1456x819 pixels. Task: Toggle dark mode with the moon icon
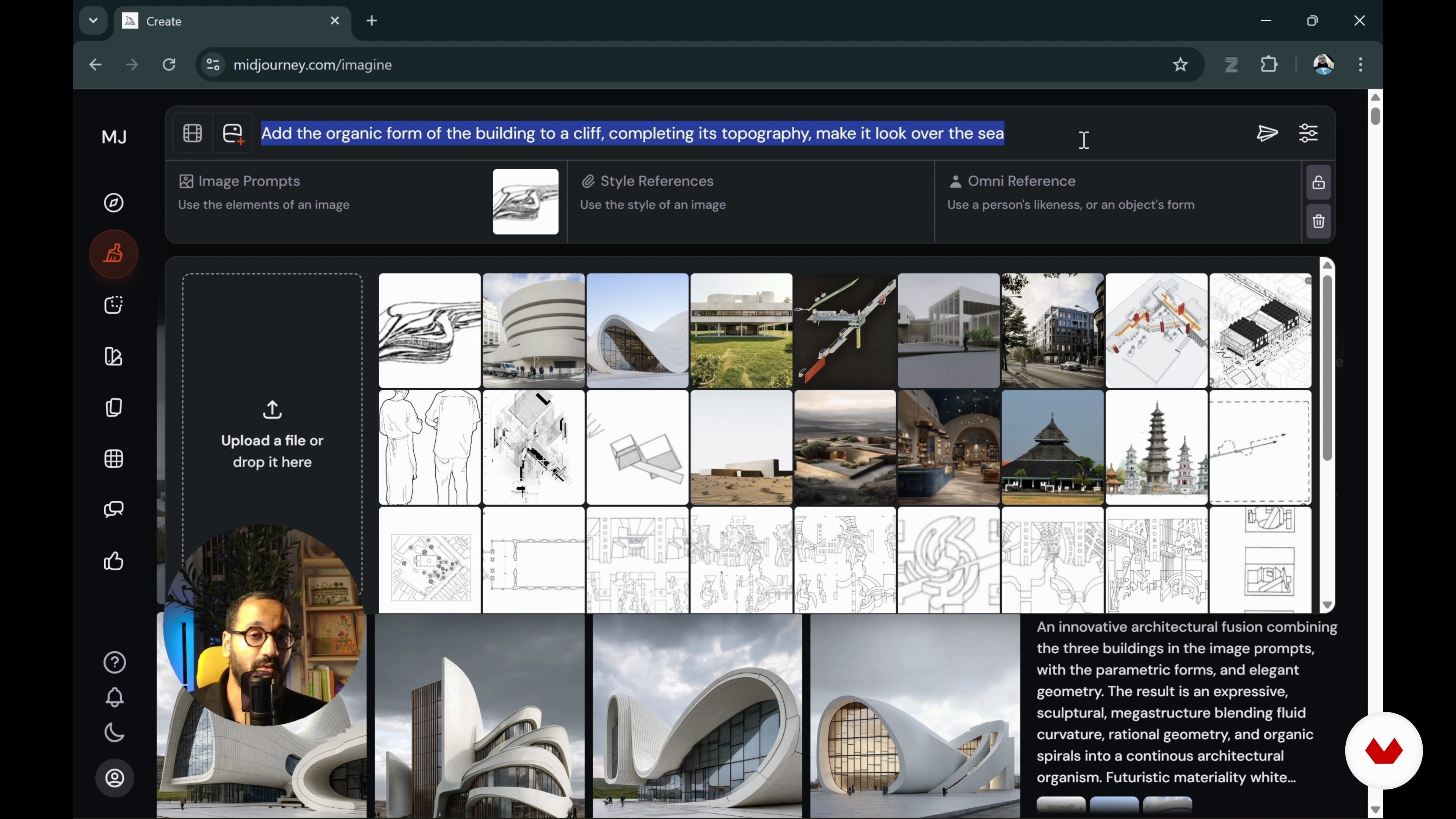(115, 733)
